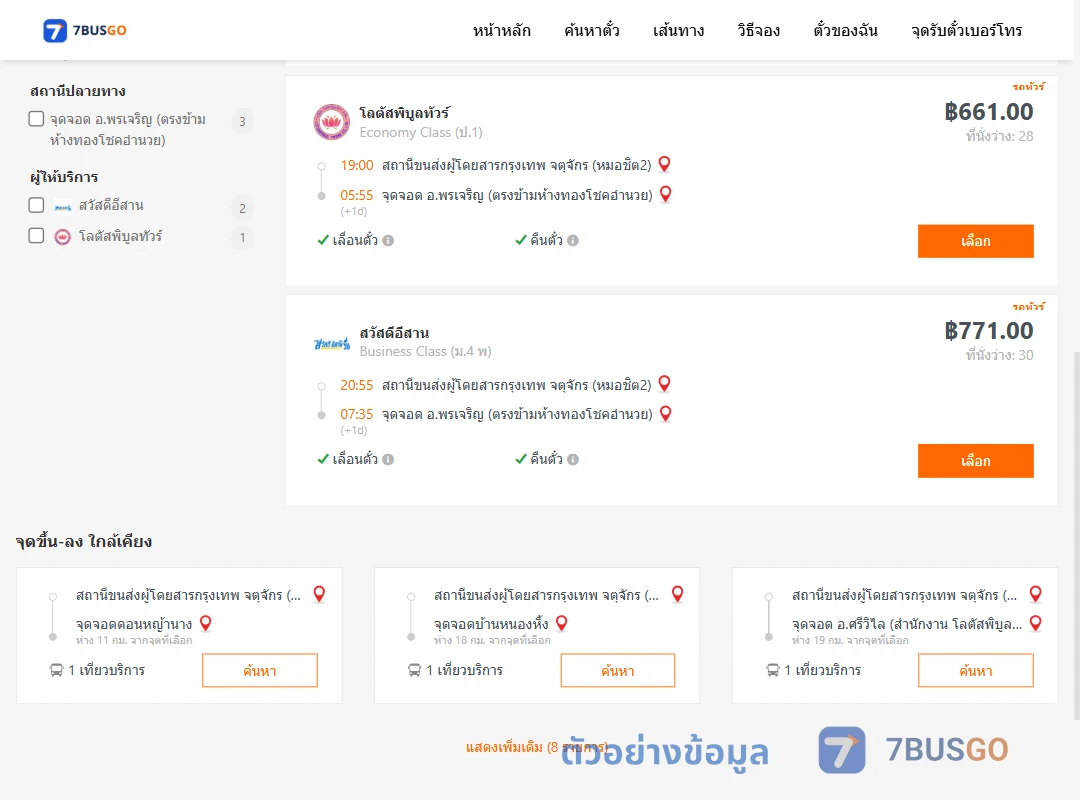The height and width of the screenshot is (800, 1080).
Task: Click bus icon in อ.ศรีวิไล card
Action: [772, 670]
